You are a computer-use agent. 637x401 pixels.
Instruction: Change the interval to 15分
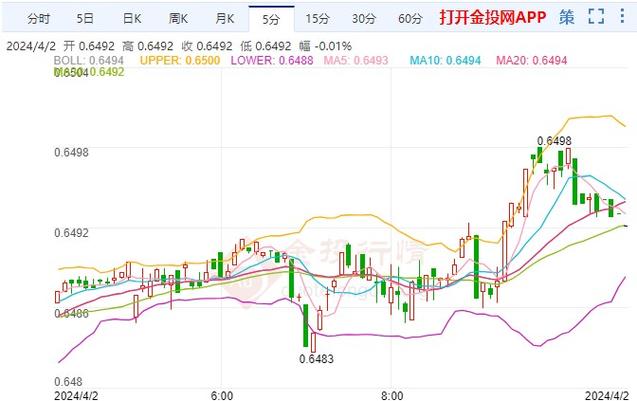[317, 18]
